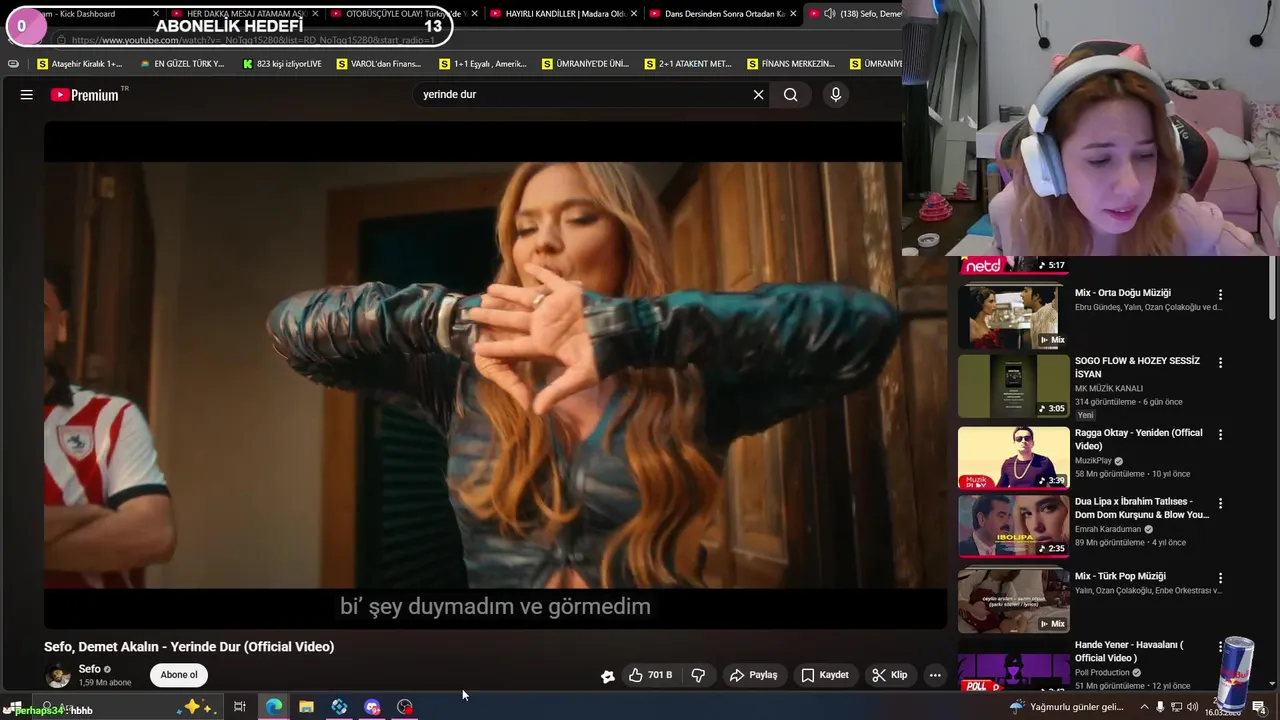The height and width of the screenshot is (720, 1280).
Task: Open the 1+1 Eşyalı, Amerik... bookmark
Action: (483, 64)
